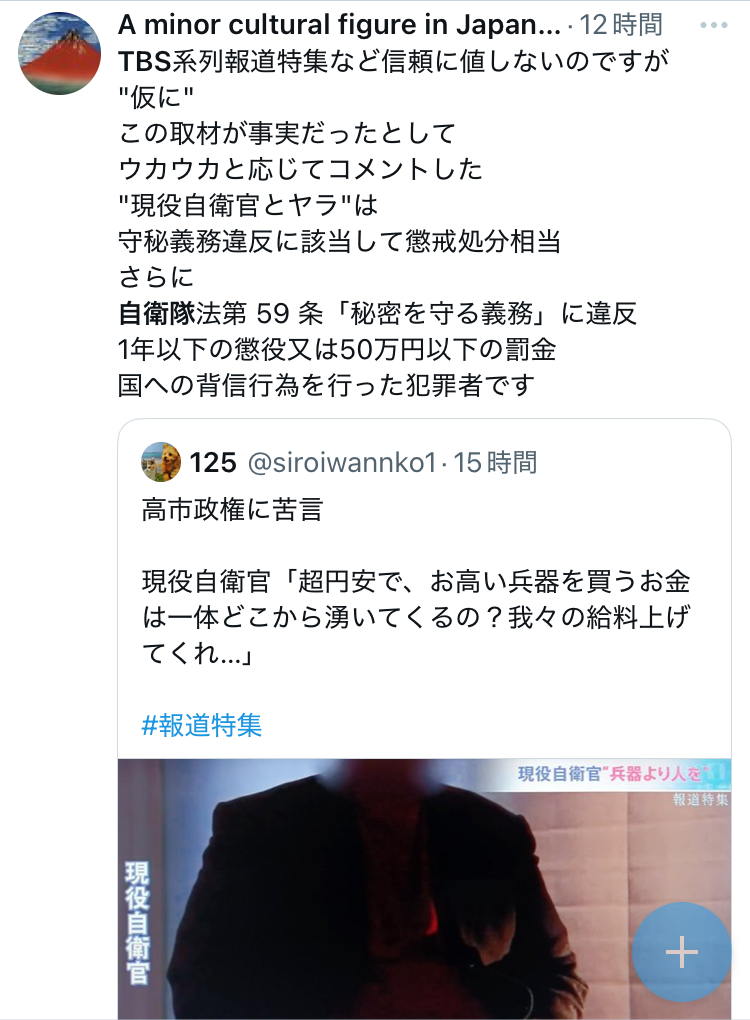Open the 125 user's dog avatar
The height and width of the screenshot is (1020, 750).
click(x=161, y=462)
